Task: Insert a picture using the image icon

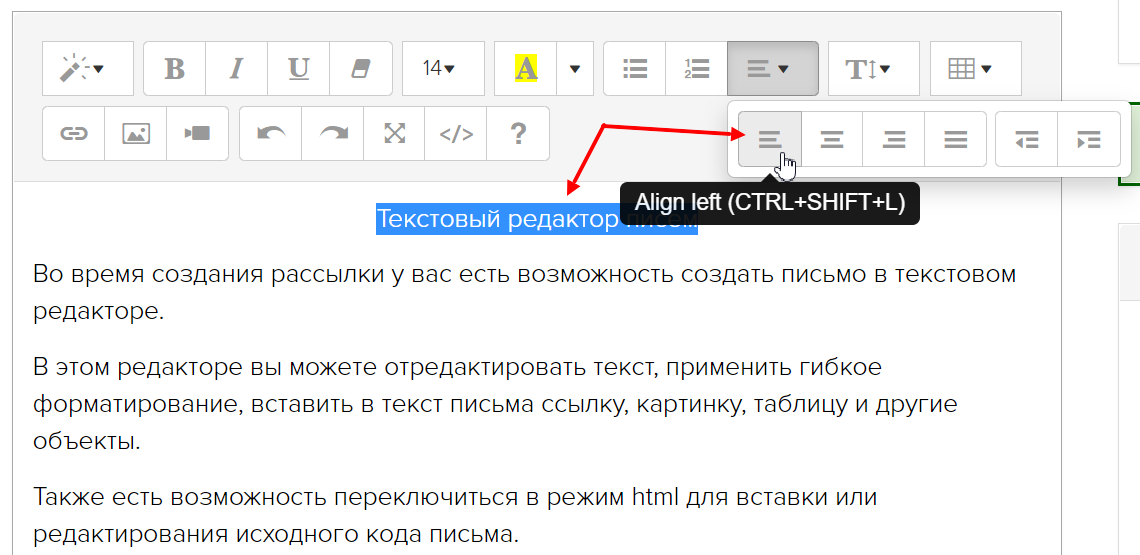Action: pos(135,134)
